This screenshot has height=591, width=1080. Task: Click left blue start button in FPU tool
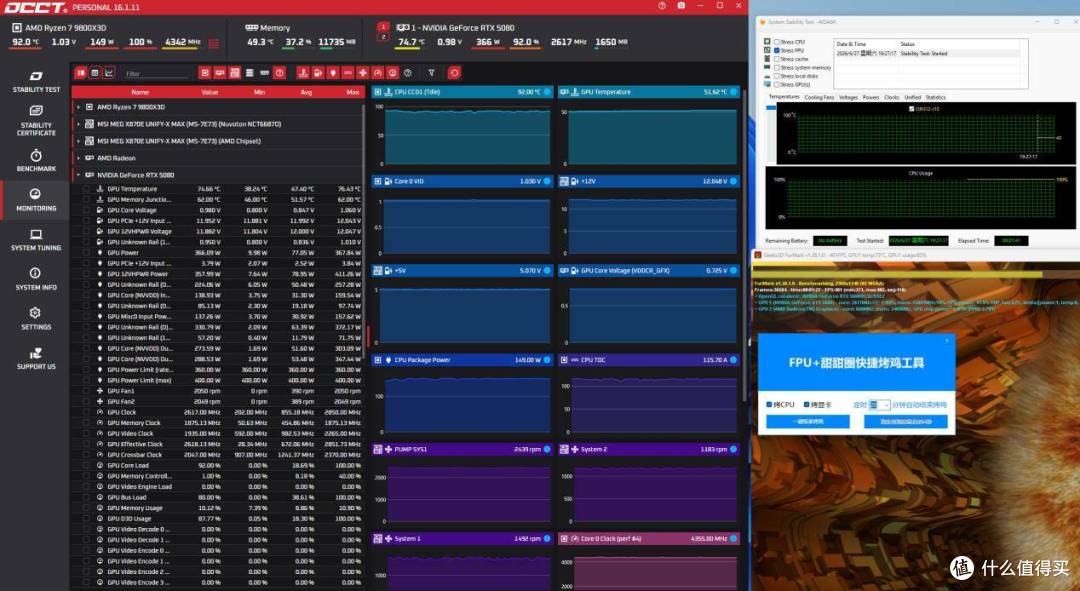click(807, 421)
